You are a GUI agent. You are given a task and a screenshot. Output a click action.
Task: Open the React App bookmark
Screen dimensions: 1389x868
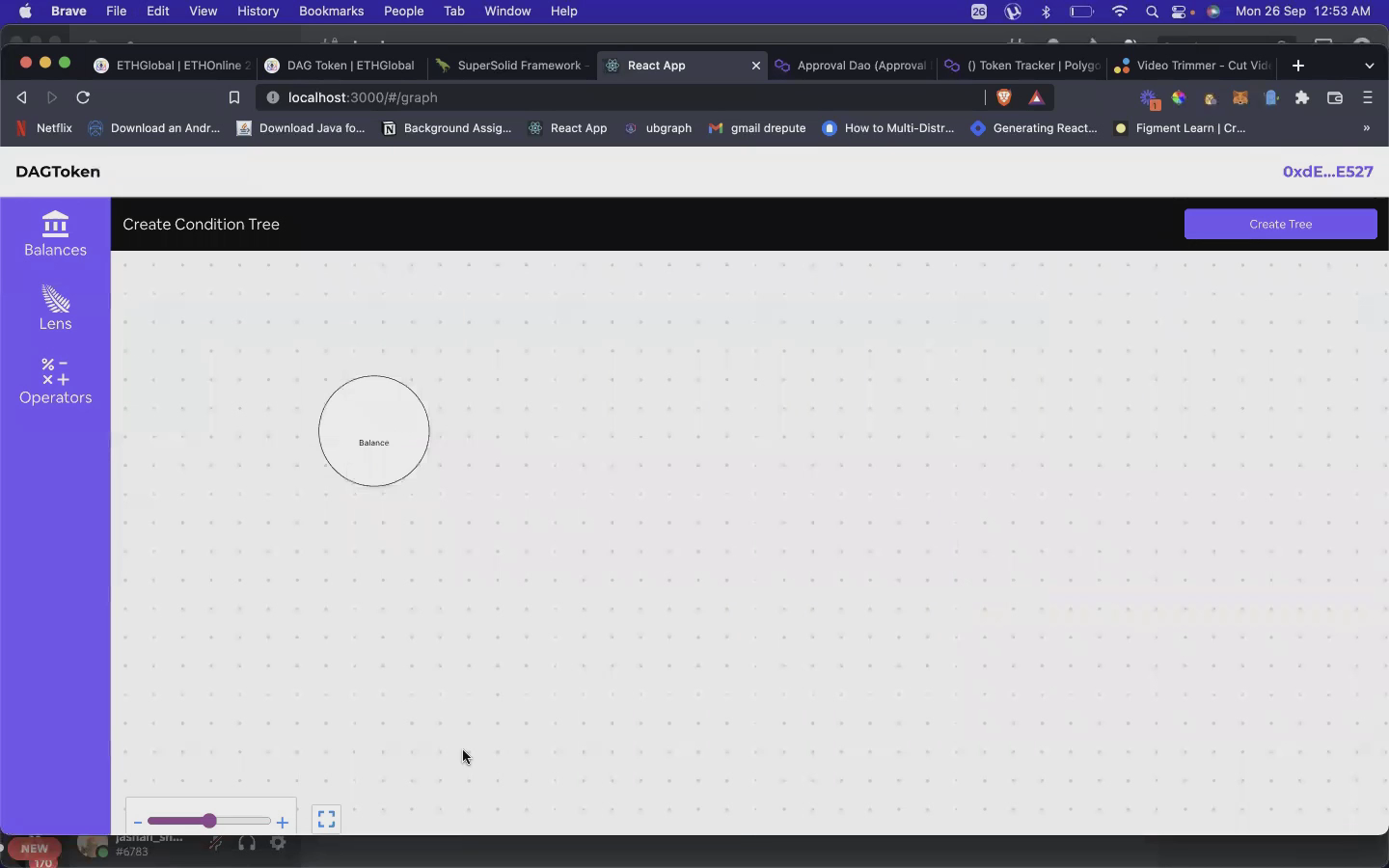point(568,128)
